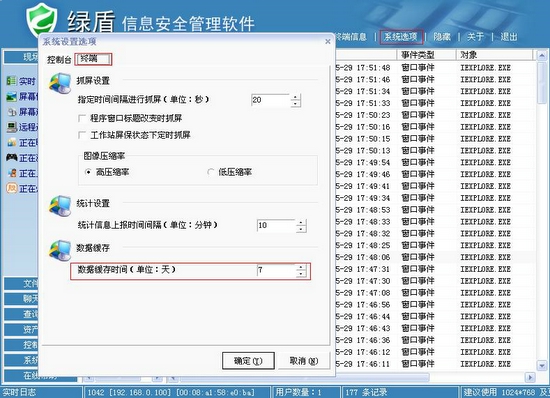Click the 实时 sidebar icon
The height and width of the screenshot is (398, 550).
12,81
